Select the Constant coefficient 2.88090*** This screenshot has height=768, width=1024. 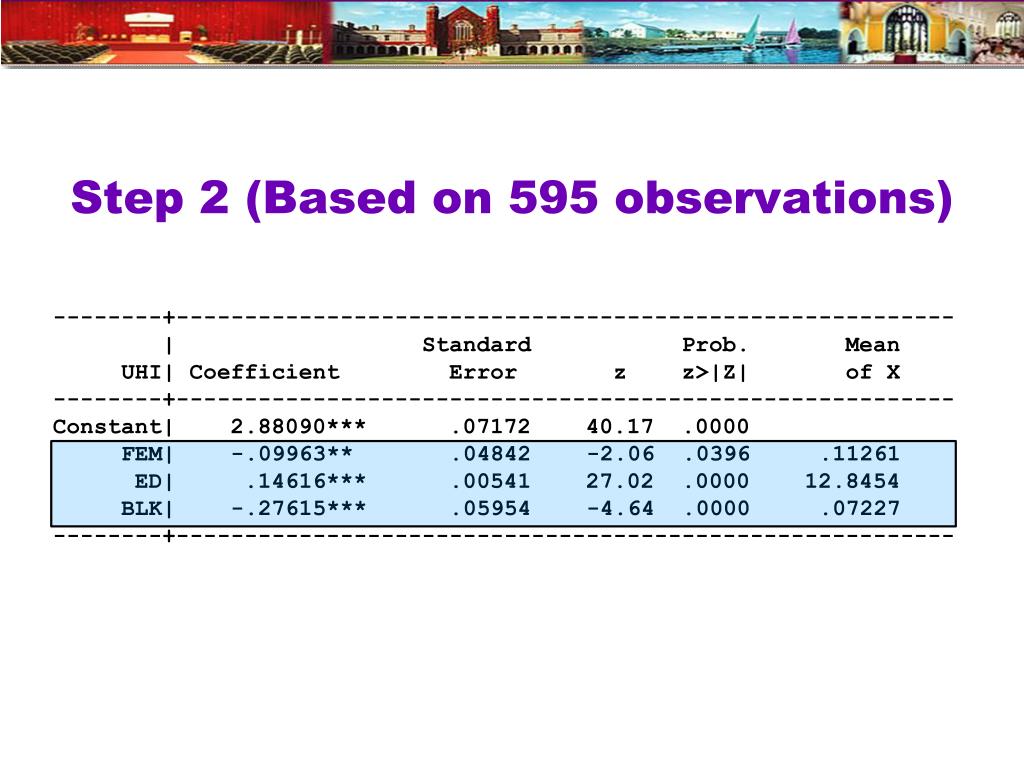(x=298, y=426)
